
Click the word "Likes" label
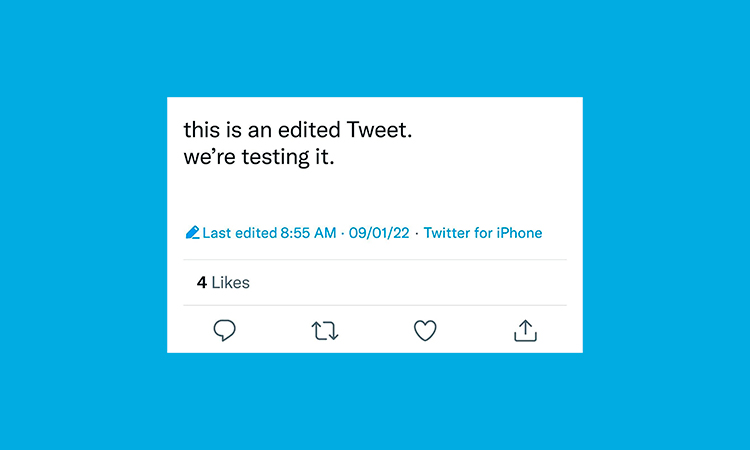(231, 283)
